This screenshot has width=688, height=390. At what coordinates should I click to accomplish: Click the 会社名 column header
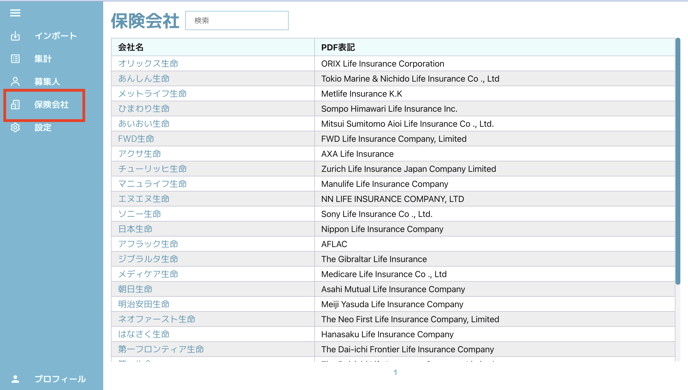(213, 47)
